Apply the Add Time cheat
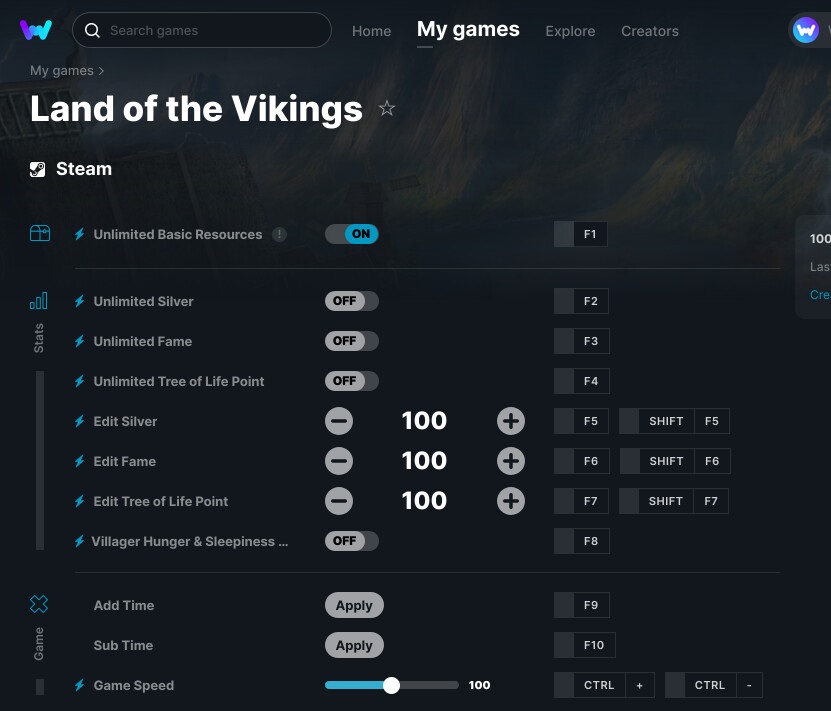This screenshot has width=831, height=711. (354, 605)
